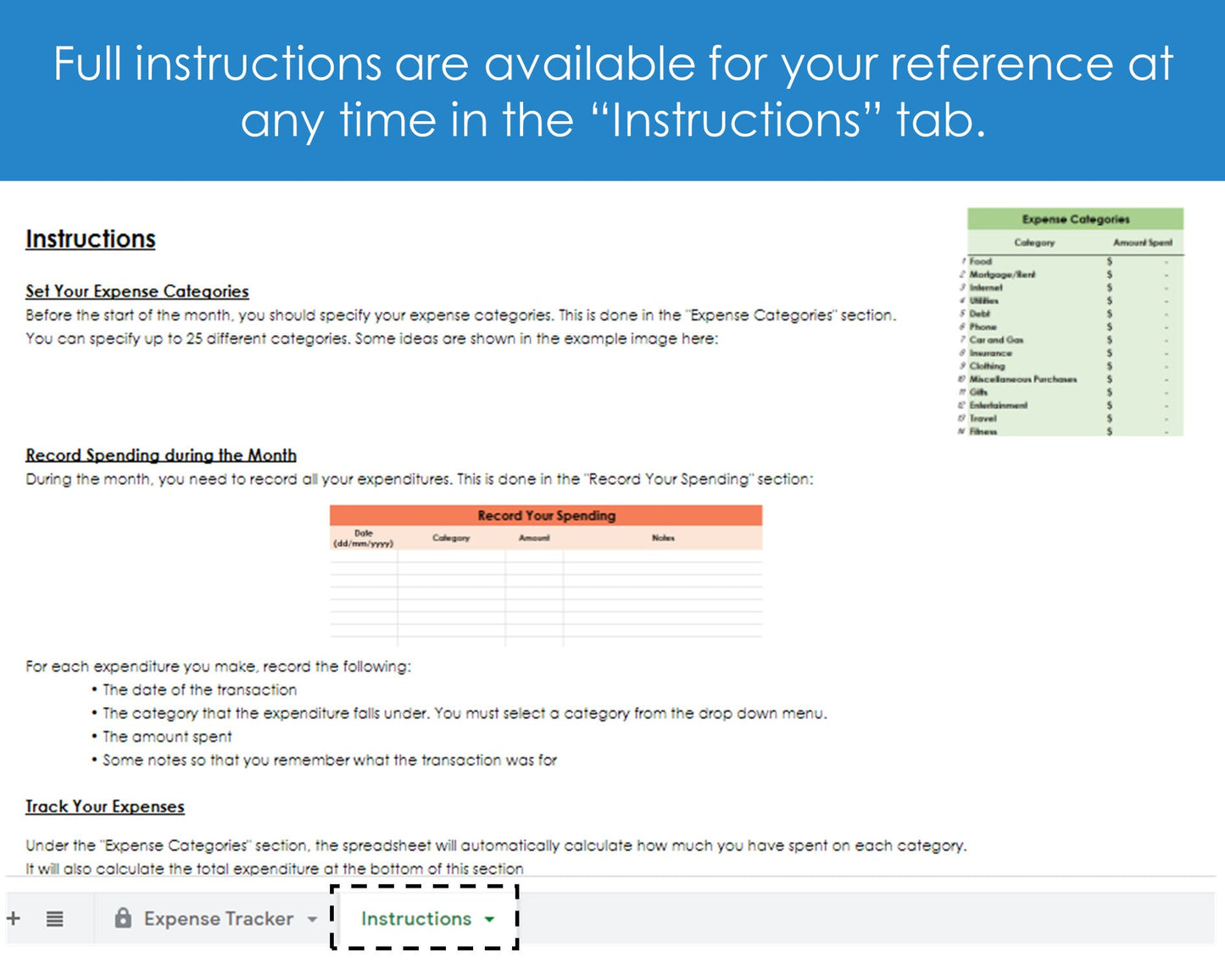Expand the Expense Tracker tab dropdown arrow
1225x980 pixels.
(x=312, y=920)
